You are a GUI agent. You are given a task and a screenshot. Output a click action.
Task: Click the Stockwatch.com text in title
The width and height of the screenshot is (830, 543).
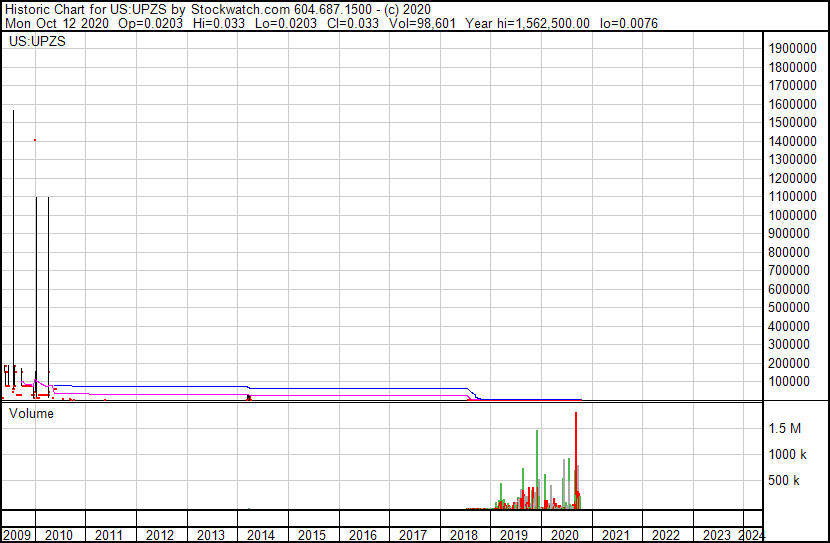tap(240, 10)
